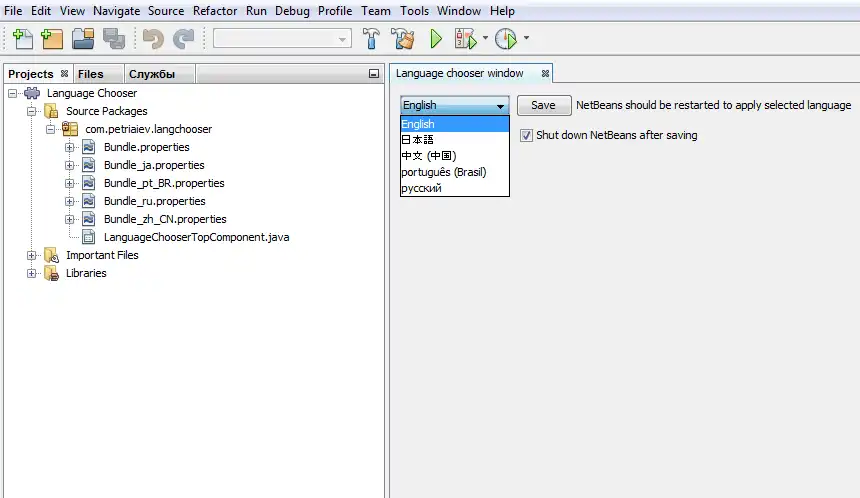
Task: Click the Bundle_pt_BR.properties file icon
Action: click(x=88, y=183)
